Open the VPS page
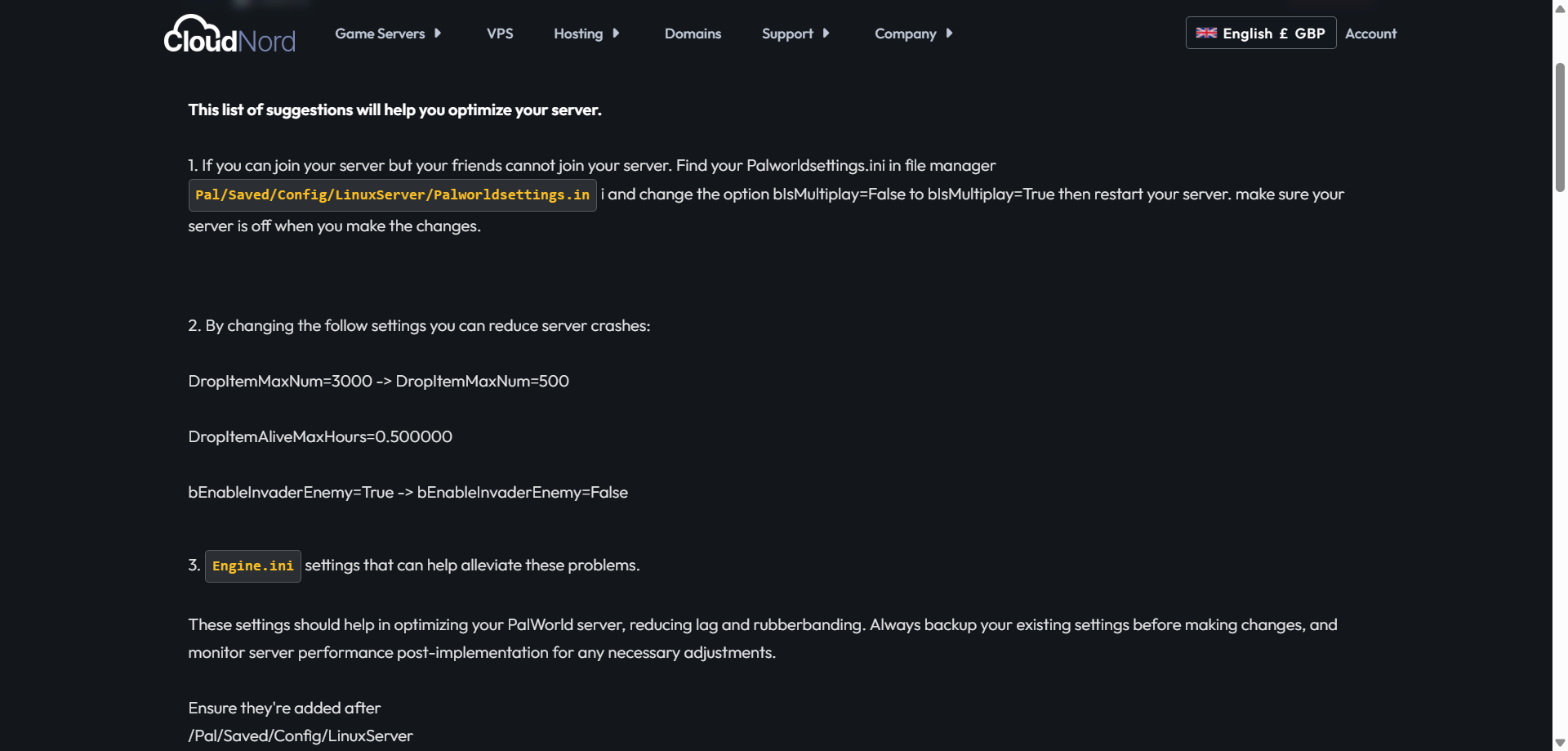The image size is (1568, 751). (500, 34)
